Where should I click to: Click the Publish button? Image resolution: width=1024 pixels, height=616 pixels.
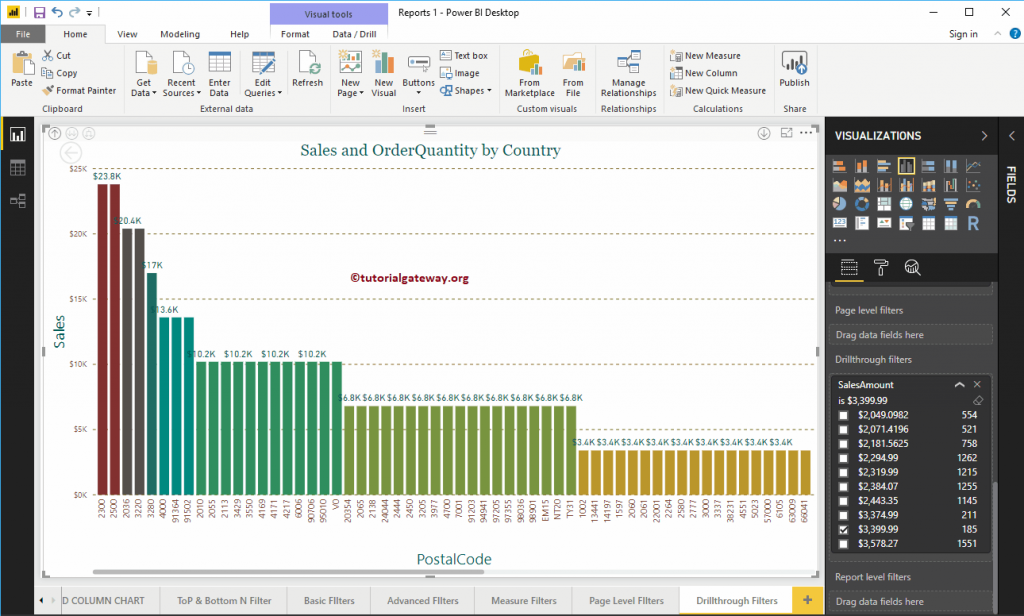pos(794,70)
